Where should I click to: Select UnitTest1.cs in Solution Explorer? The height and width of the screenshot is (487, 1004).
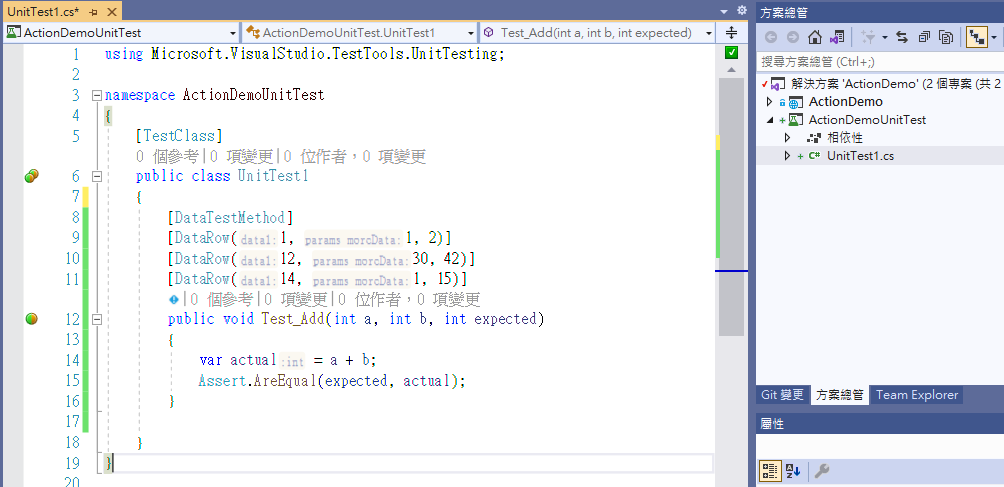click(861, 156)
